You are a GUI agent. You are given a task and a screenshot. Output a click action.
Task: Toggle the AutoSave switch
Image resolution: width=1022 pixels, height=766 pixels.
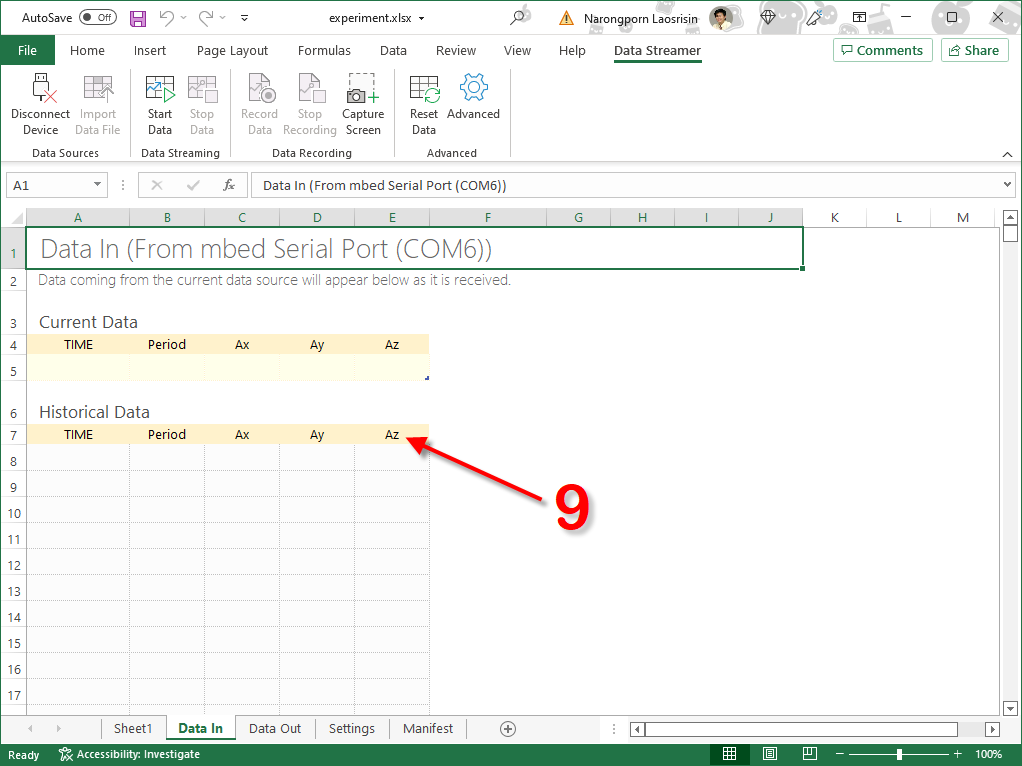coord(98,18)
